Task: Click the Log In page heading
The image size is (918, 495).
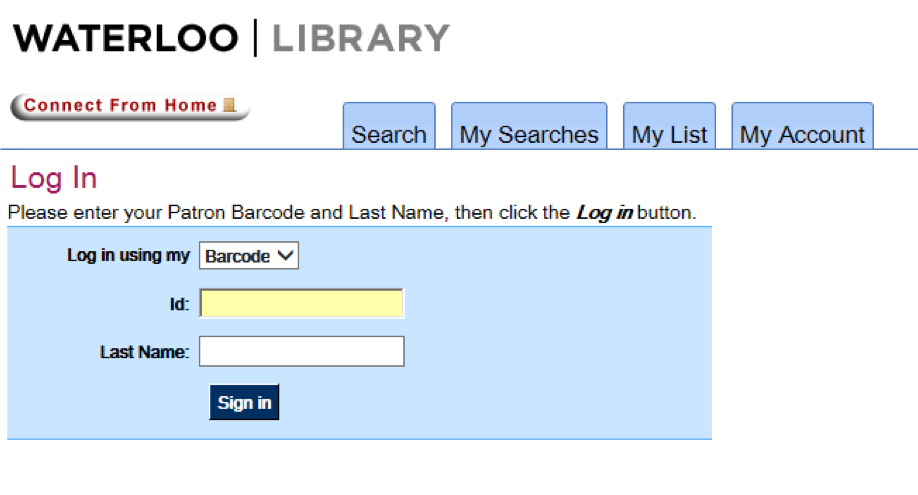Action: tap(54, 178)
